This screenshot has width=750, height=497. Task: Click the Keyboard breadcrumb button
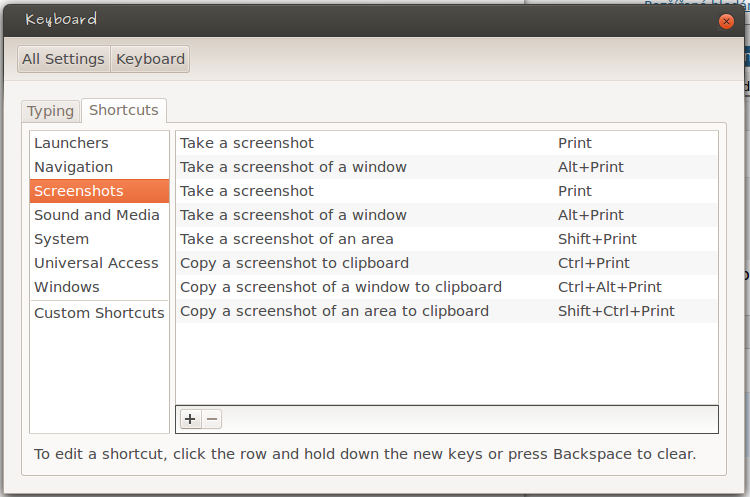150,59
